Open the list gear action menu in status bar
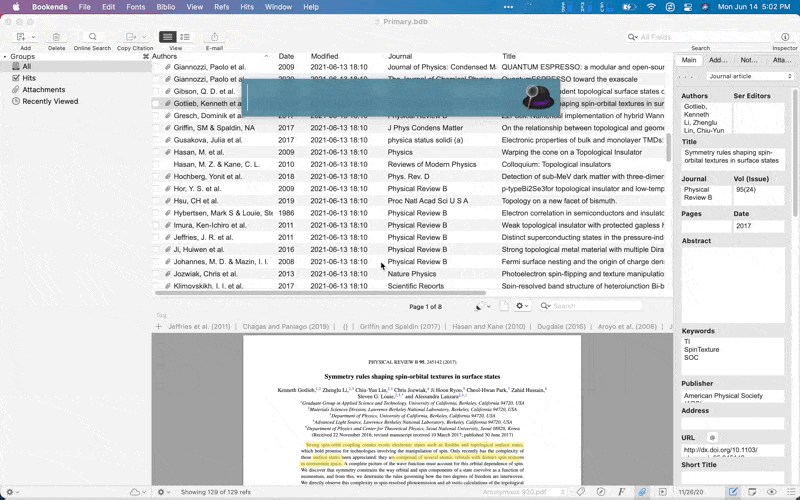Screen dimensions: 800x500 click(x=164, y=492)
